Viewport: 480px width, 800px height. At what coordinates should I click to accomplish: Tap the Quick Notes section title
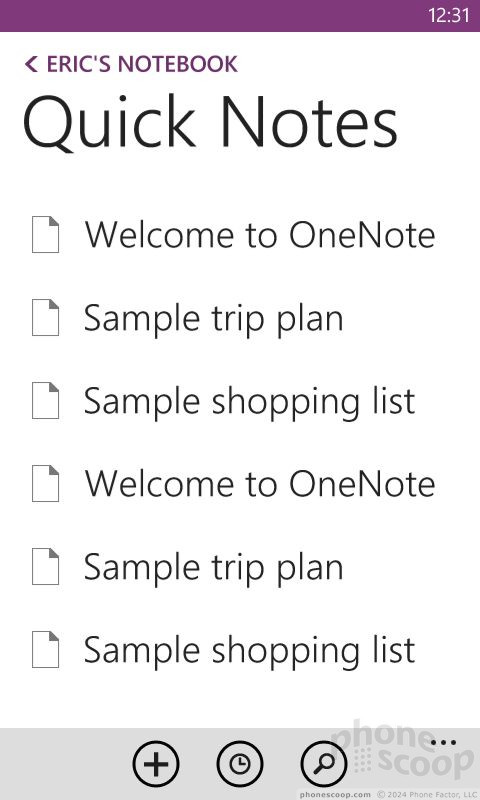[210, 124]
